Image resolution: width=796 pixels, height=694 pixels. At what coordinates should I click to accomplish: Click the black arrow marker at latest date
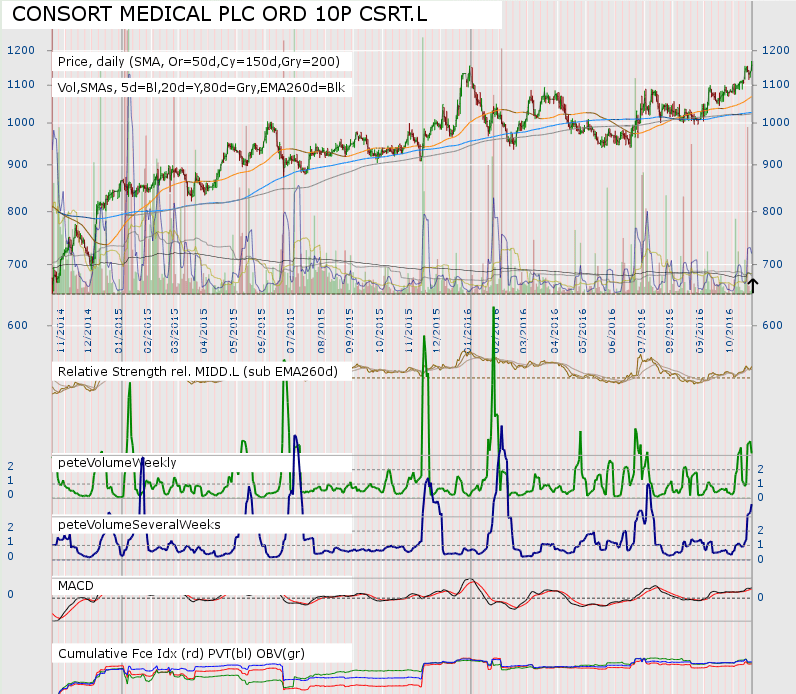752,285
